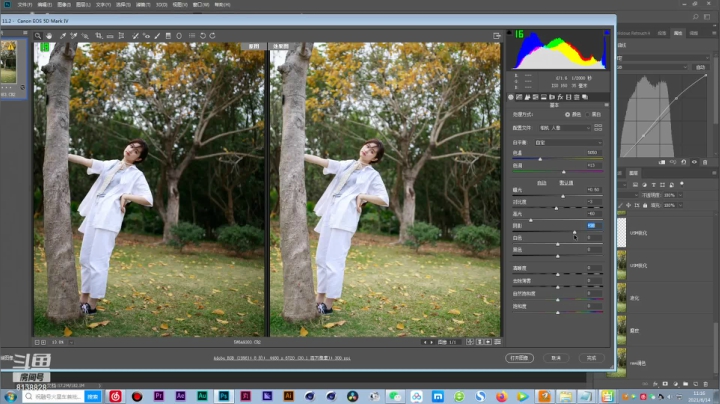Select the Color Sampler tool
The image size is (720, 404).
click(x=73, y=36)
